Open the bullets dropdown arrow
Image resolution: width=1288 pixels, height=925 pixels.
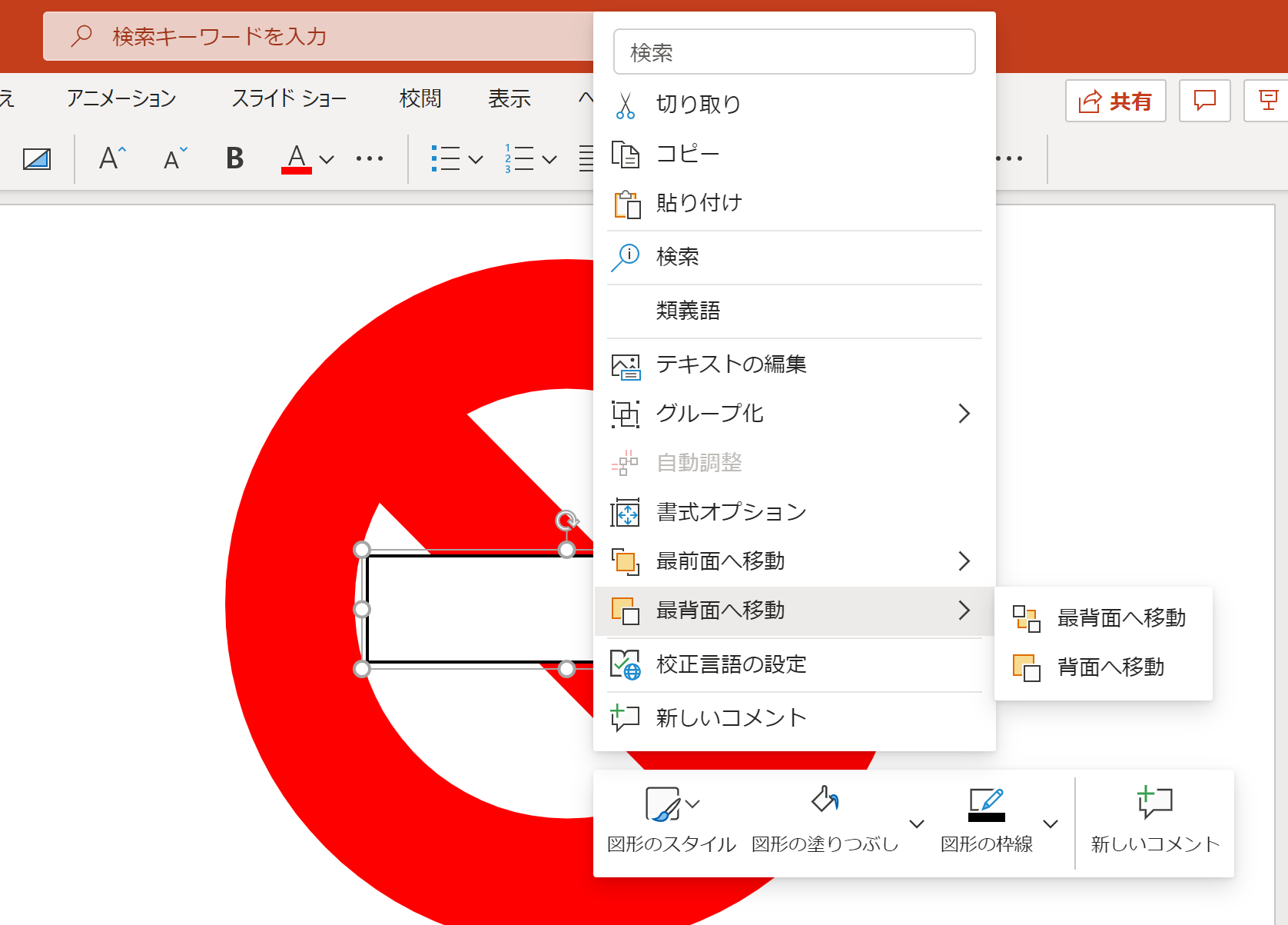coord(476,159)
